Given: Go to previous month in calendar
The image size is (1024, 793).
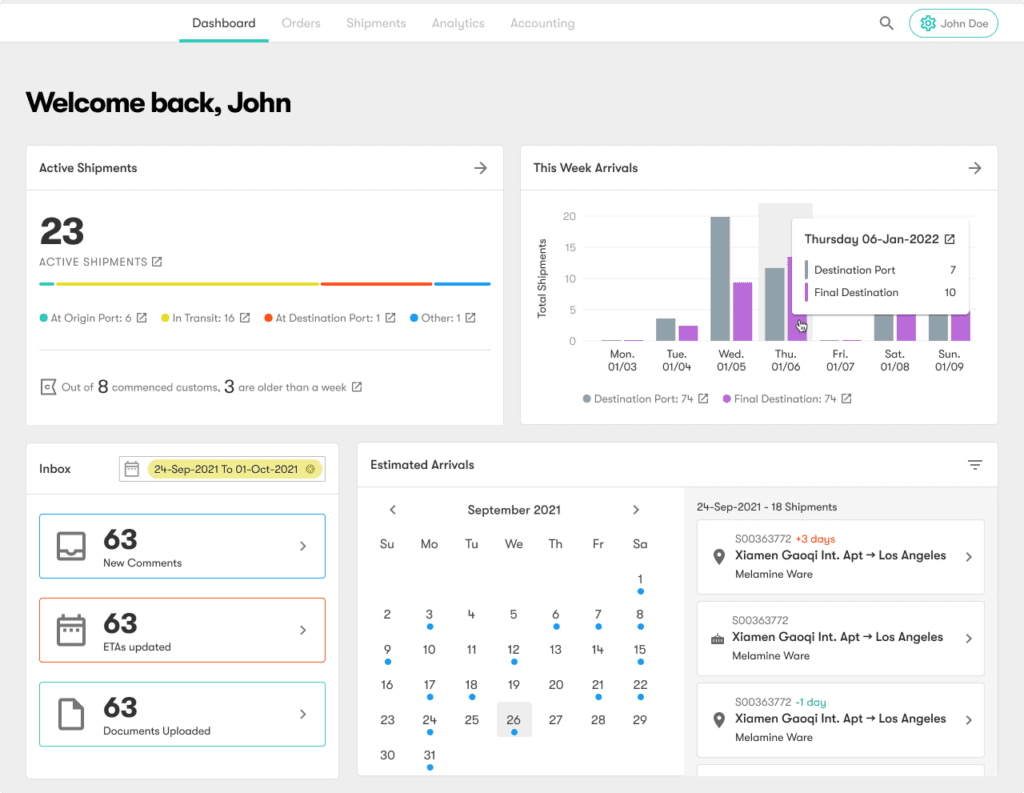Looking at the screenshot, I should coord(393,510).
